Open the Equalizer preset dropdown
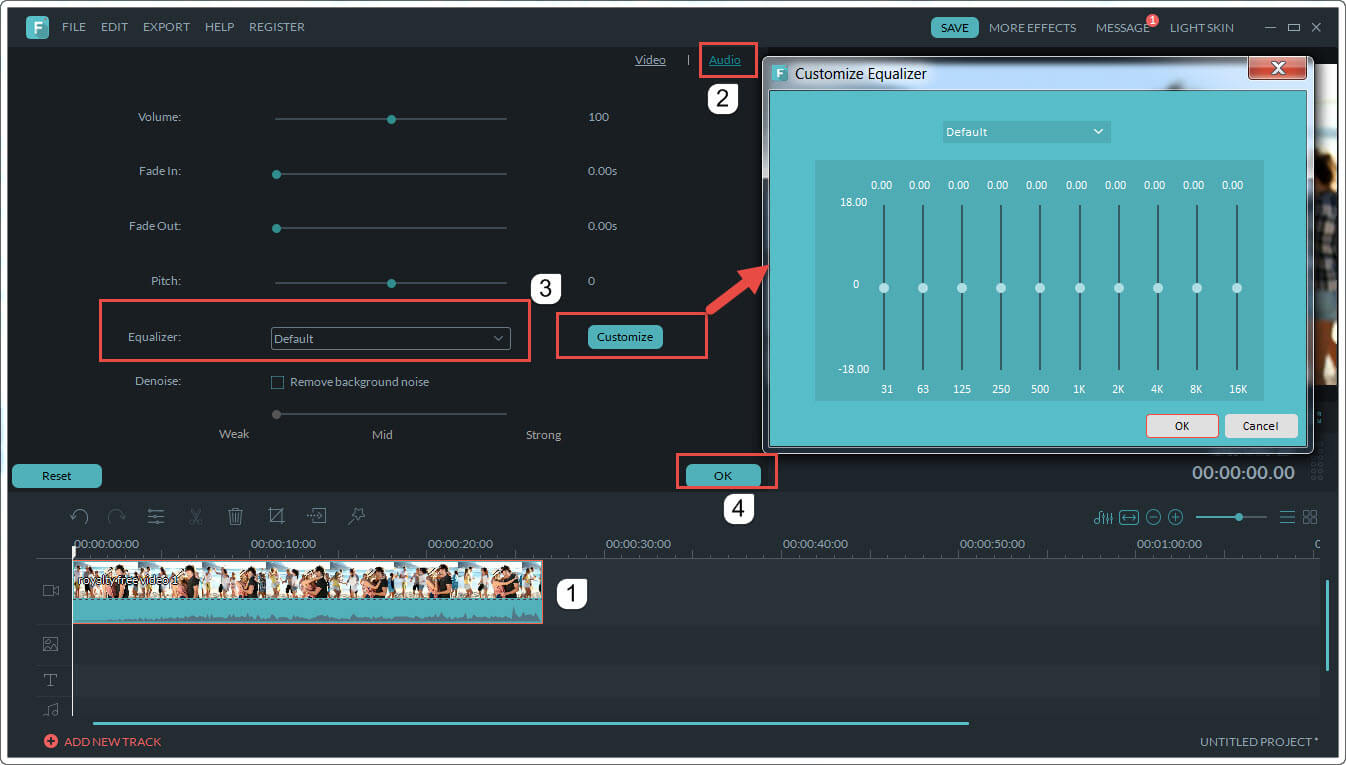The height and width of the screenshot is (765, 1346). tap(391, 339)
